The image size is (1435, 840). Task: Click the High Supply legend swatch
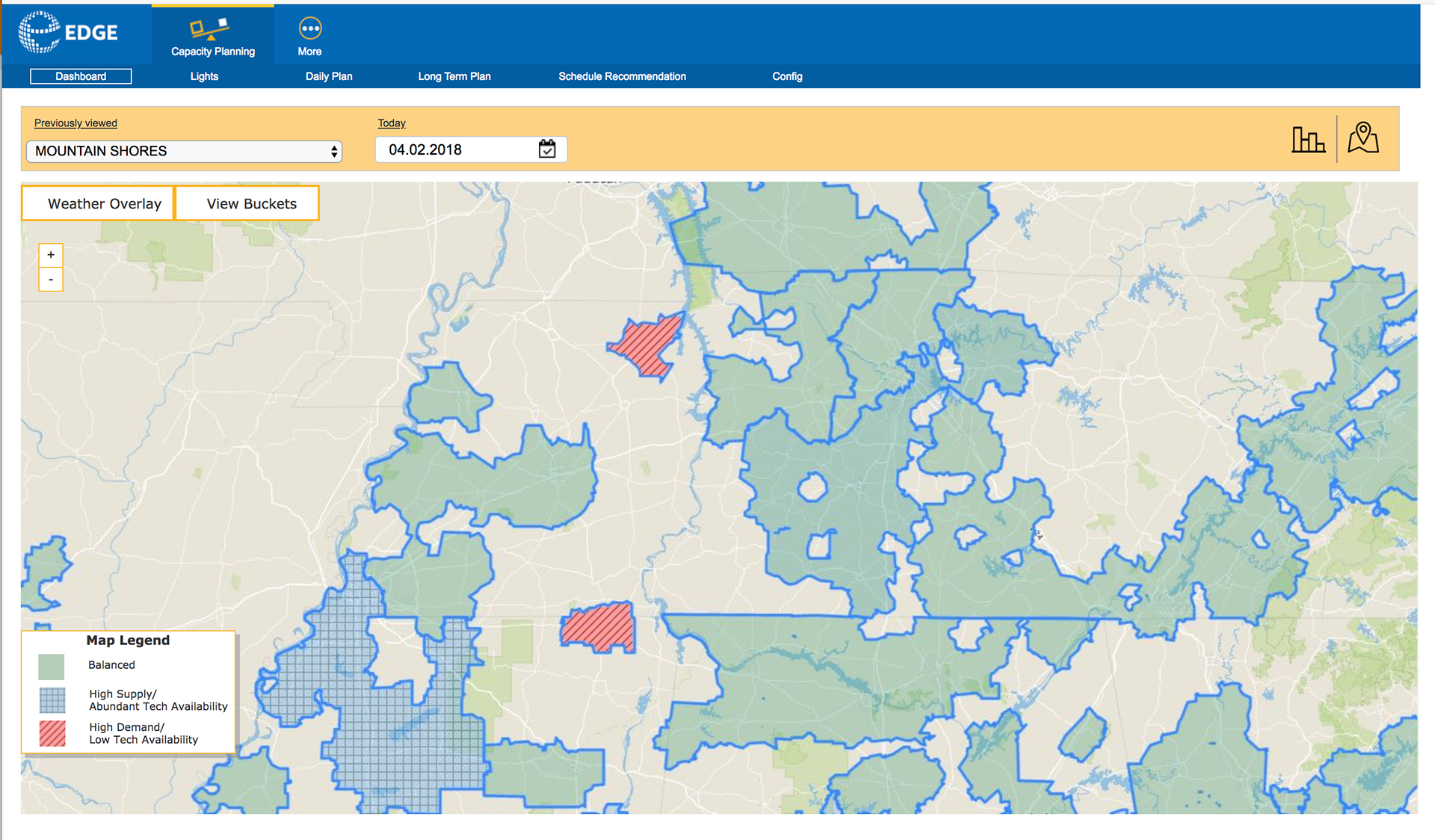pos(52,700)
